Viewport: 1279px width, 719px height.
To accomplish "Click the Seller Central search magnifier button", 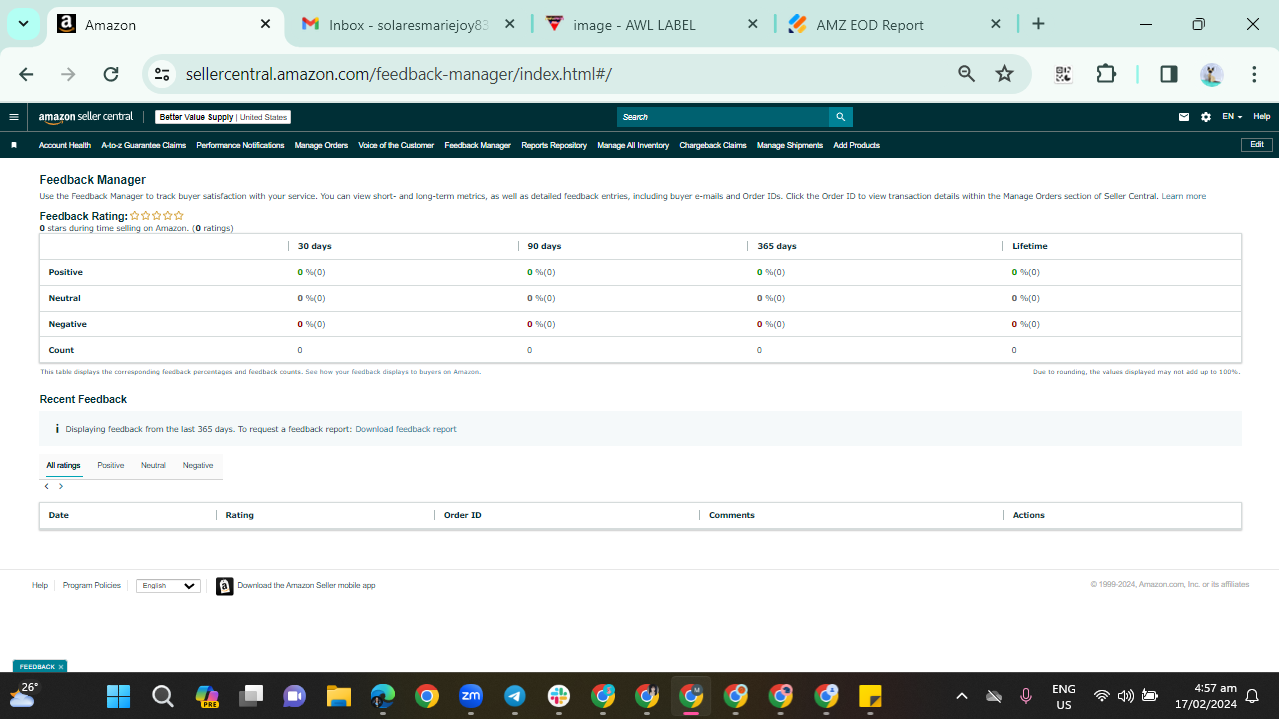I will point(841,117).
